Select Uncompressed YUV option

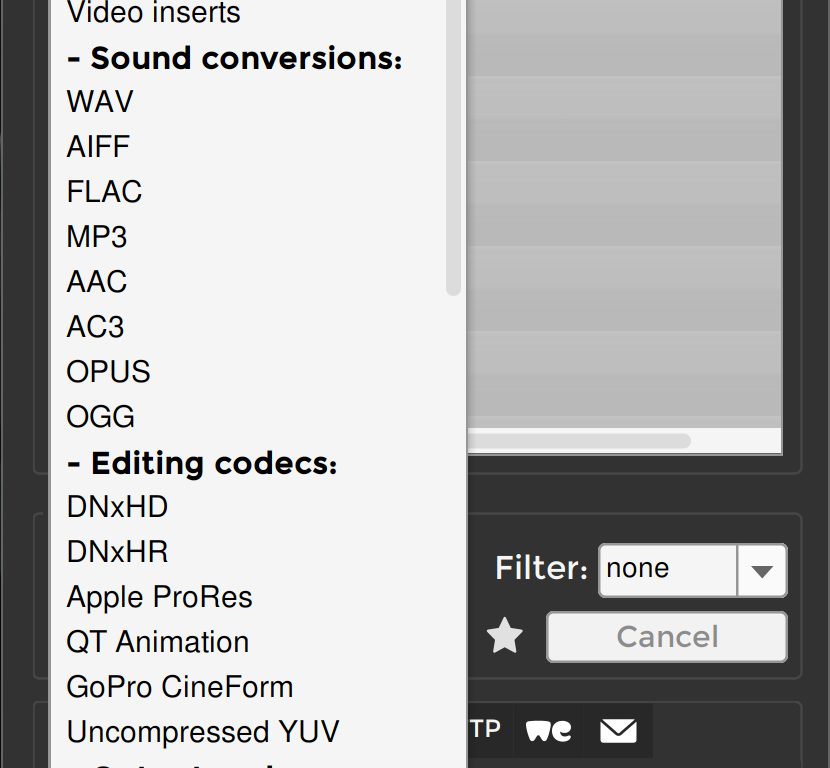[x=203, y=732]
